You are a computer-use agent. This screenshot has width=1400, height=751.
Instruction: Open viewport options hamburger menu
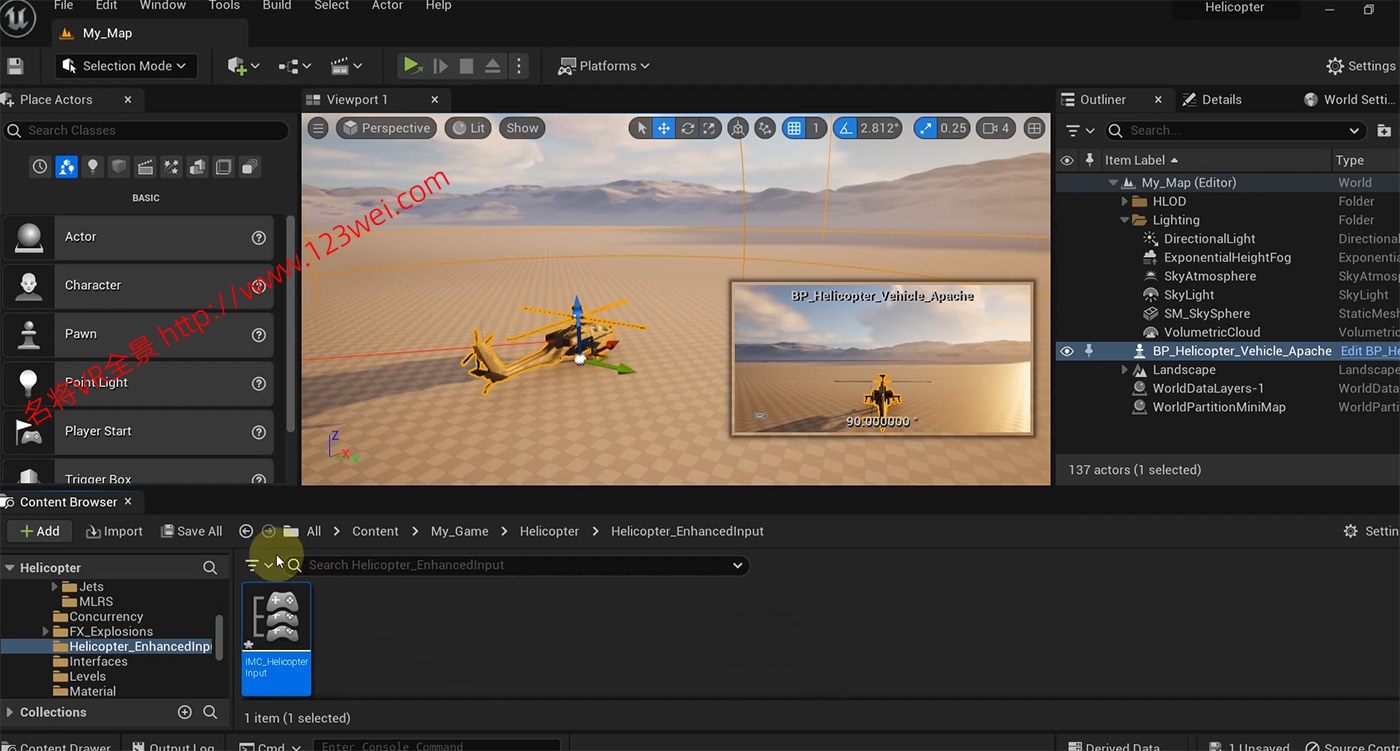coord(318,128)
